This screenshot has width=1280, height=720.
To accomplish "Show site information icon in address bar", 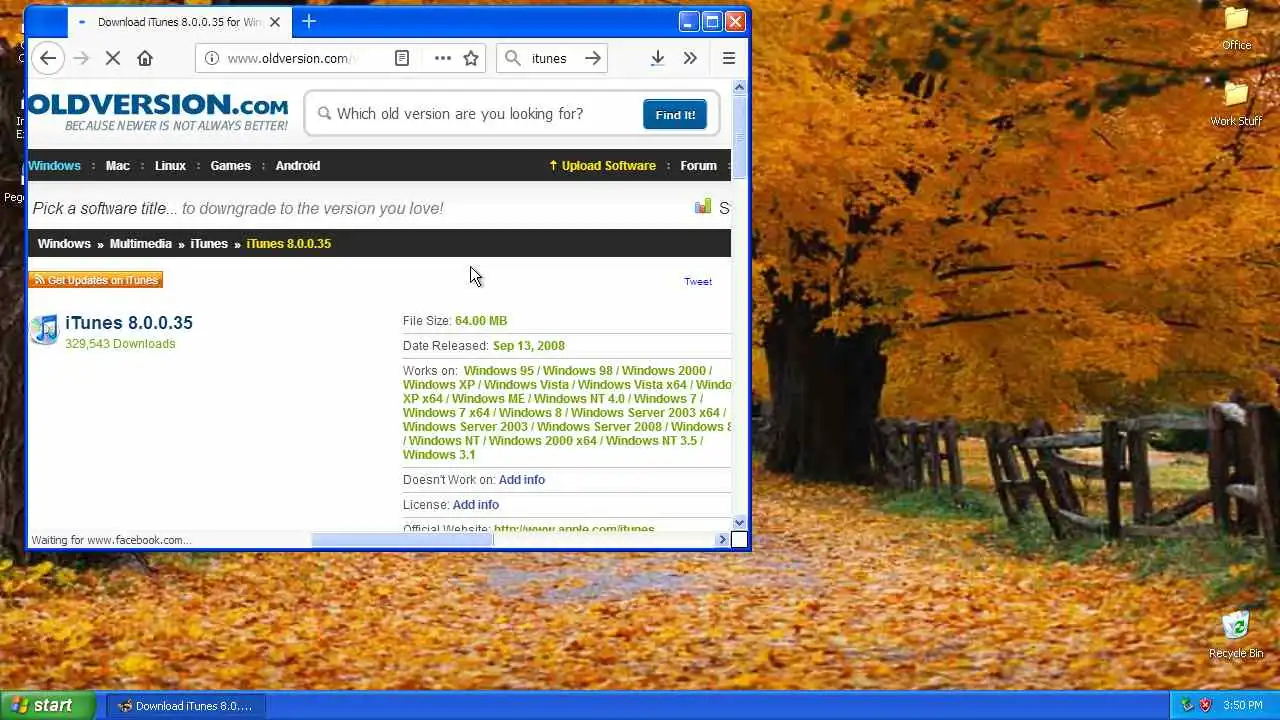I will point(212,58).
